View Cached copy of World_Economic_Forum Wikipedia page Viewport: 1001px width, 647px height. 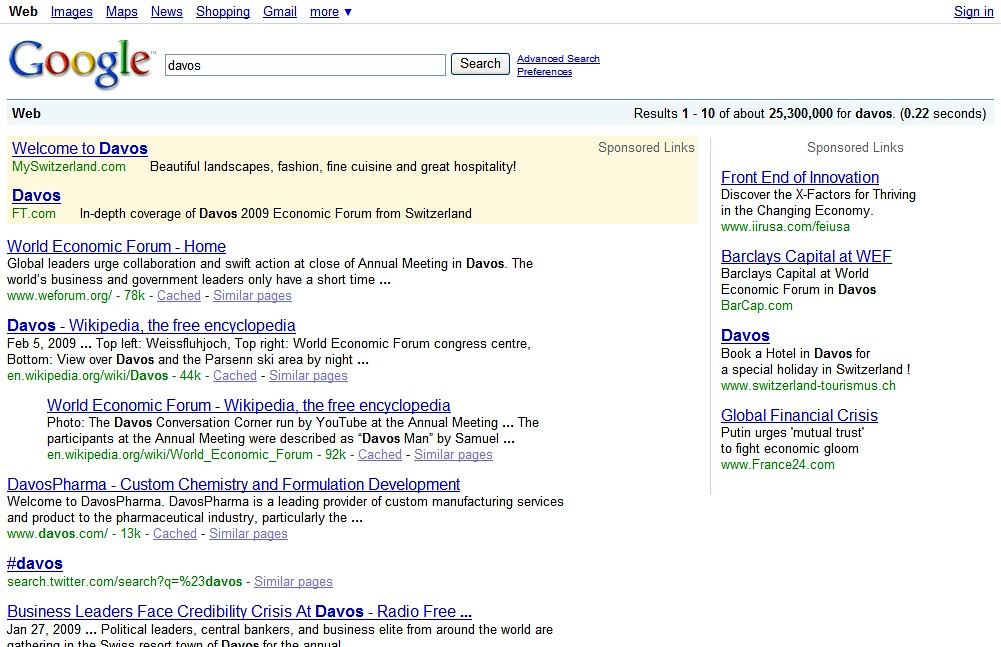pos(380,455)
